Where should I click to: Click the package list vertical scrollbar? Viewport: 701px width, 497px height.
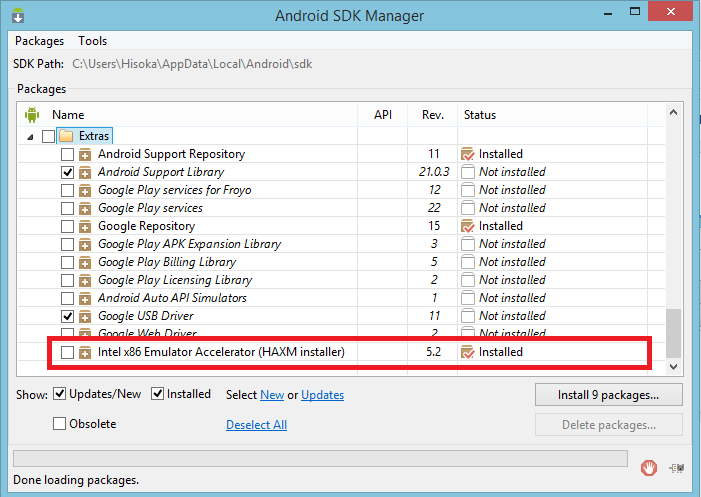click(x=674, y=230)
